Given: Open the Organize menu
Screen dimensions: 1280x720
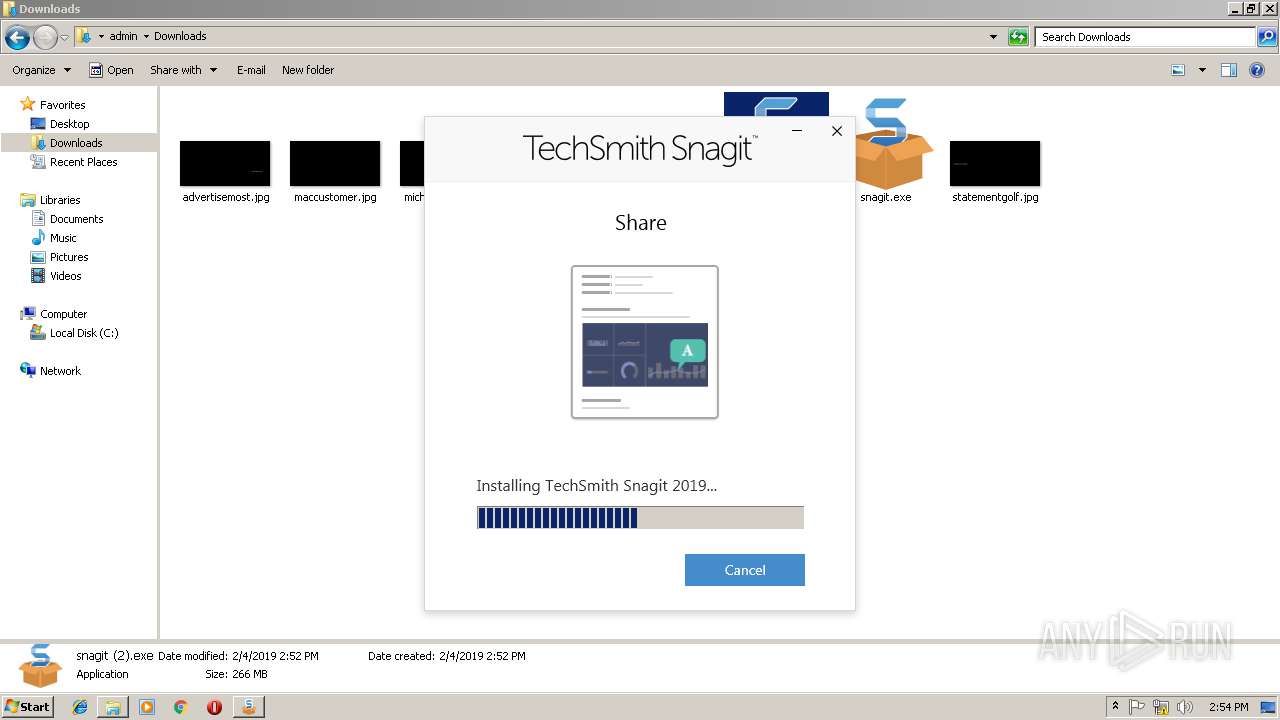Looking at the screenshot, I should (x=41, y=70).
